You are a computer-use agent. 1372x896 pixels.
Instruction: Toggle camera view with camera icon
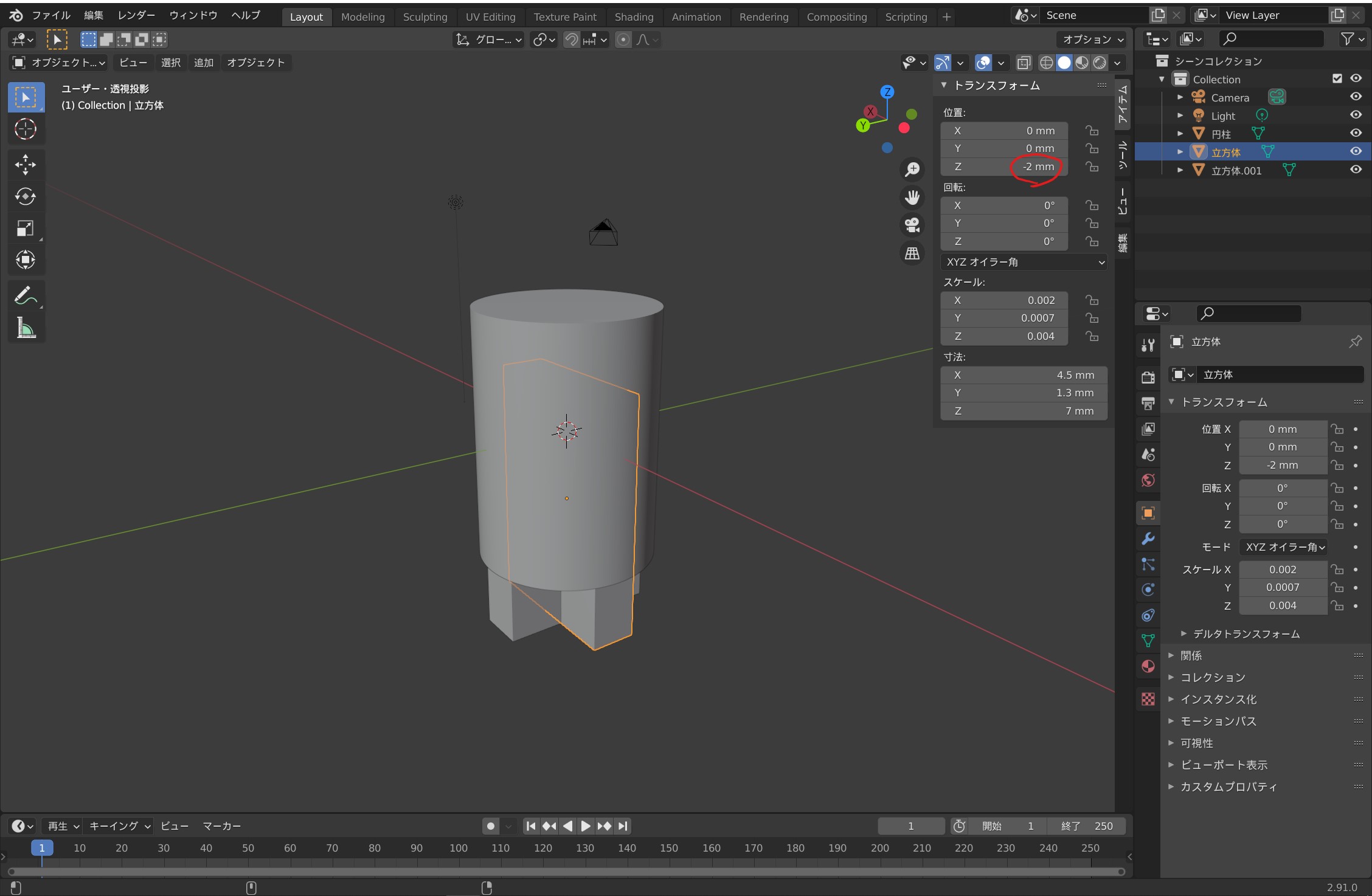point(912,225)
